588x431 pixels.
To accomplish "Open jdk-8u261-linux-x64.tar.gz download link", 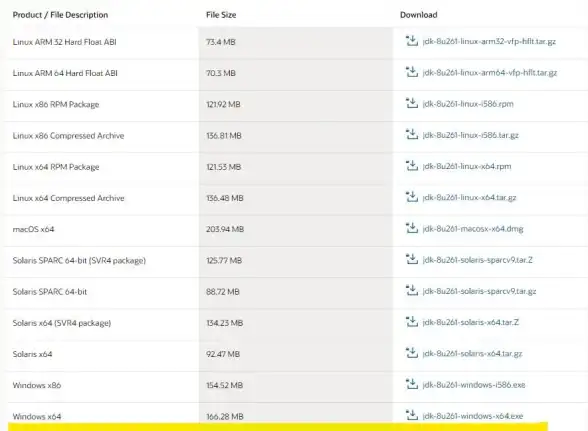I will [469, 198].
